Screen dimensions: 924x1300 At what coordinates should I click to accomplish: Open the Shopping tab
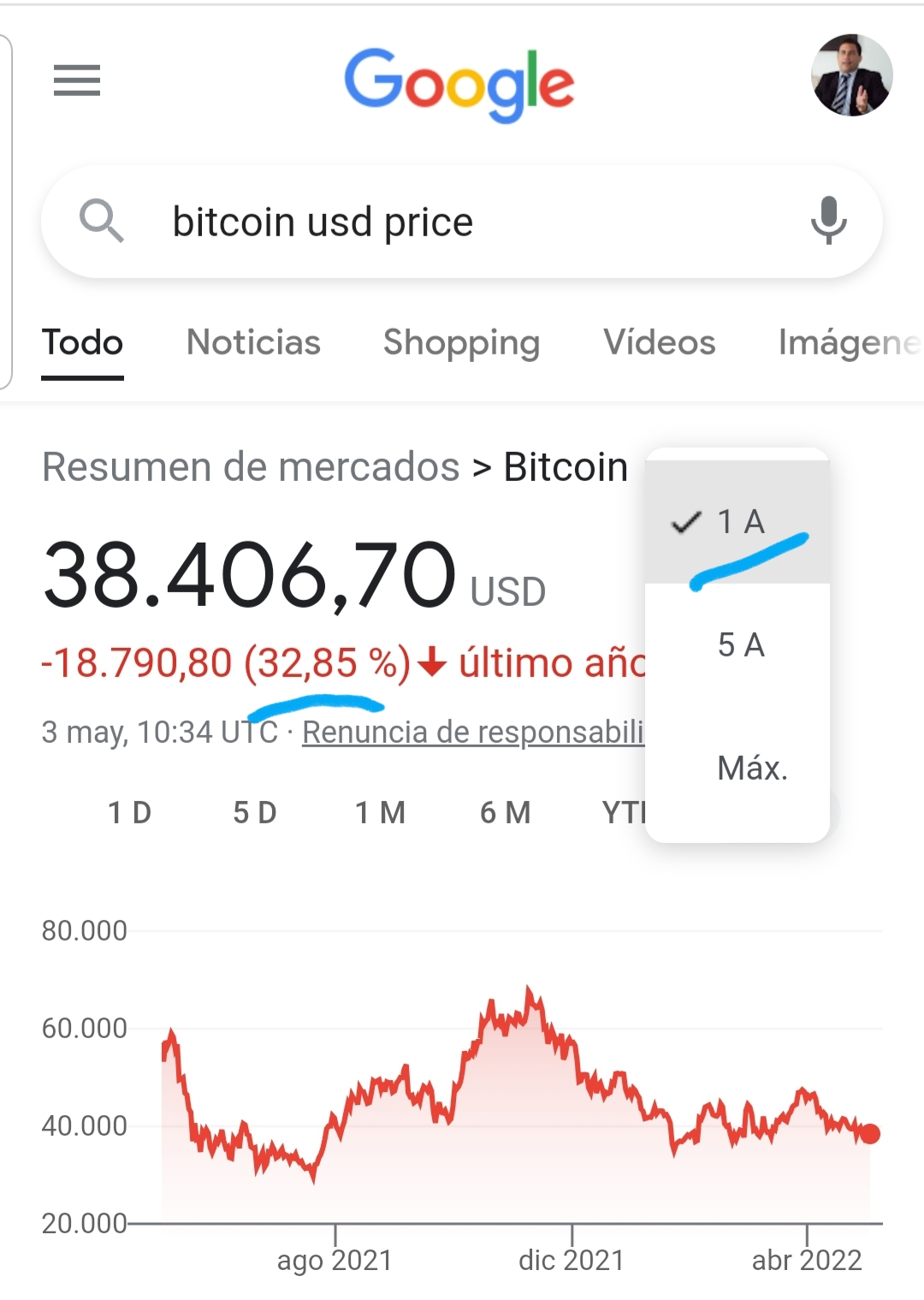[x=461, y=342]
